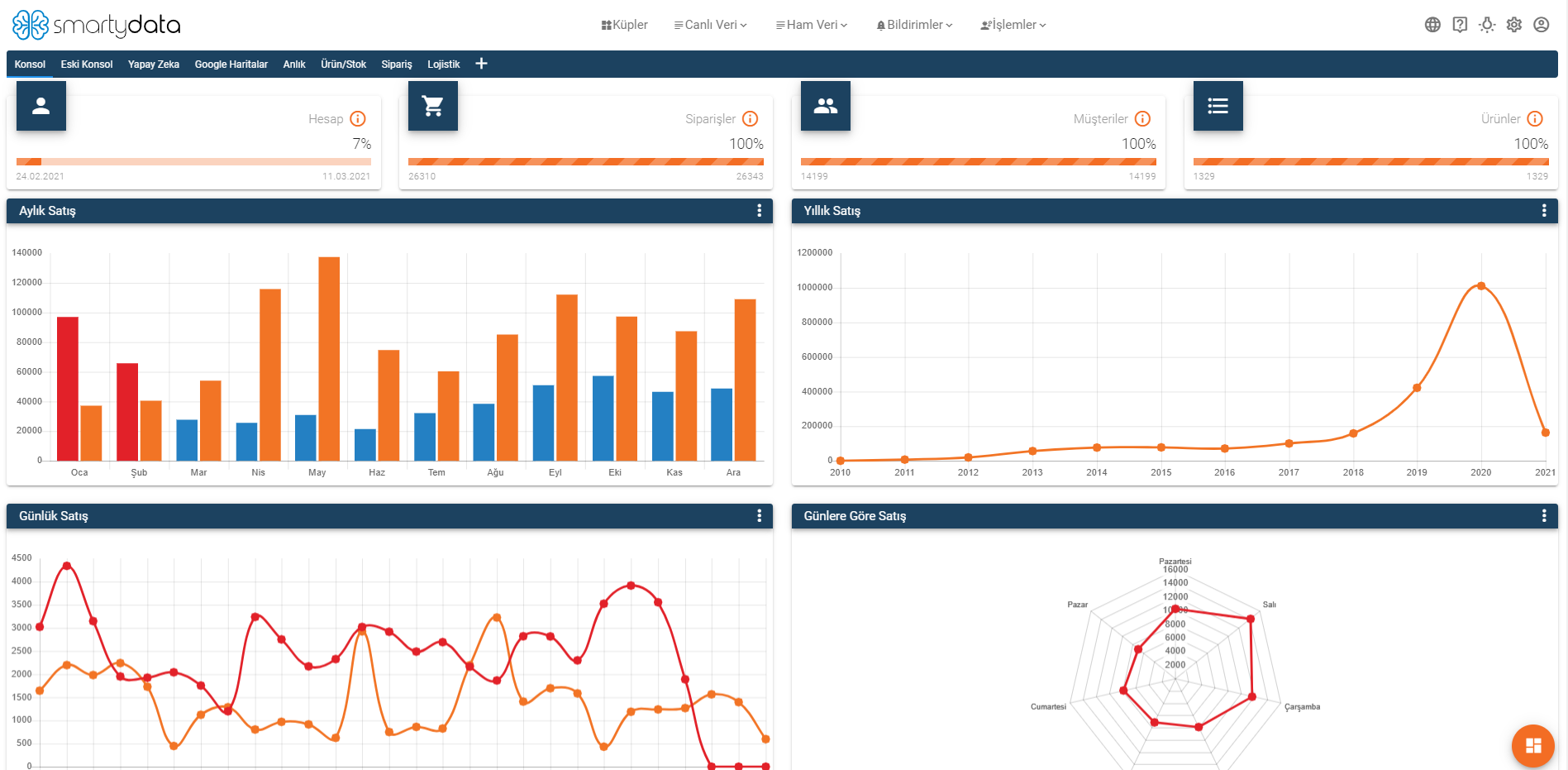
Task: Add a new tab with plus icon
Action: [481, 64]
